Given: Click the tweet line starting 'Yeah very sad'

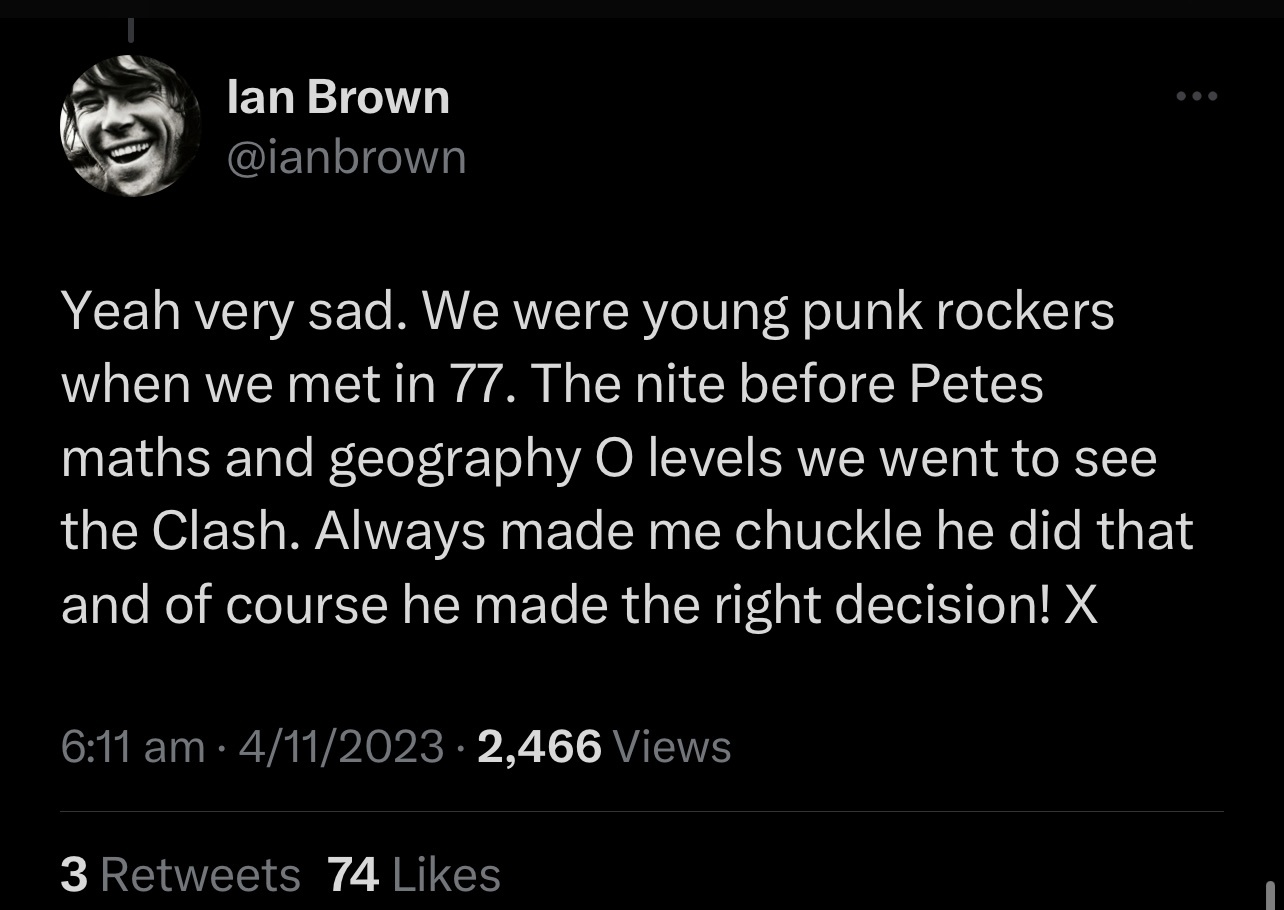Looking at the screenshot, I should [x=588, y=313].
